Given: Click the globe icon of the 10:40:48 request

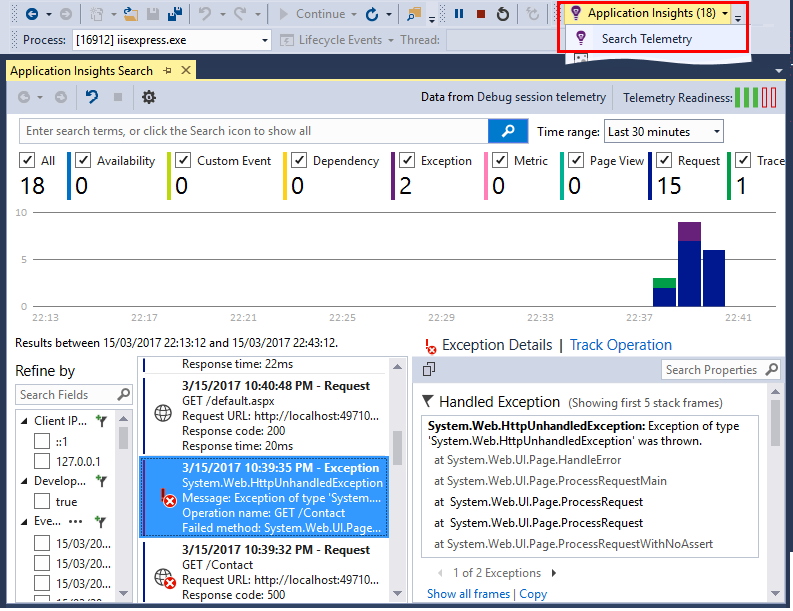Looking at the screenshot, I should (163, 413).
